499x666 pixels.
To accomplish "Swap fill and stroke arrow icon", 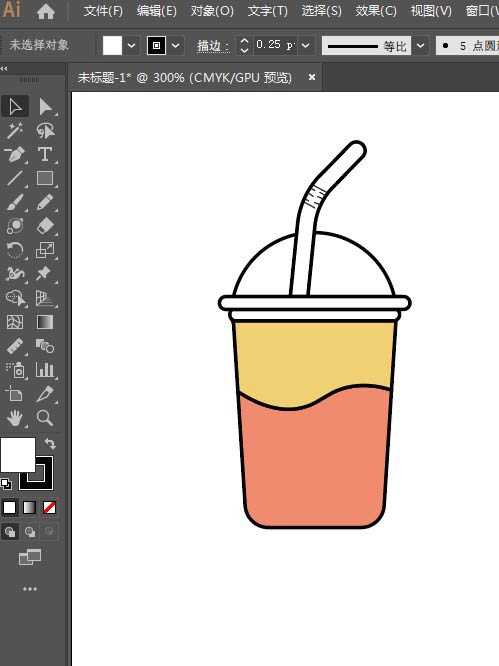I will click(x=50, y=443).
